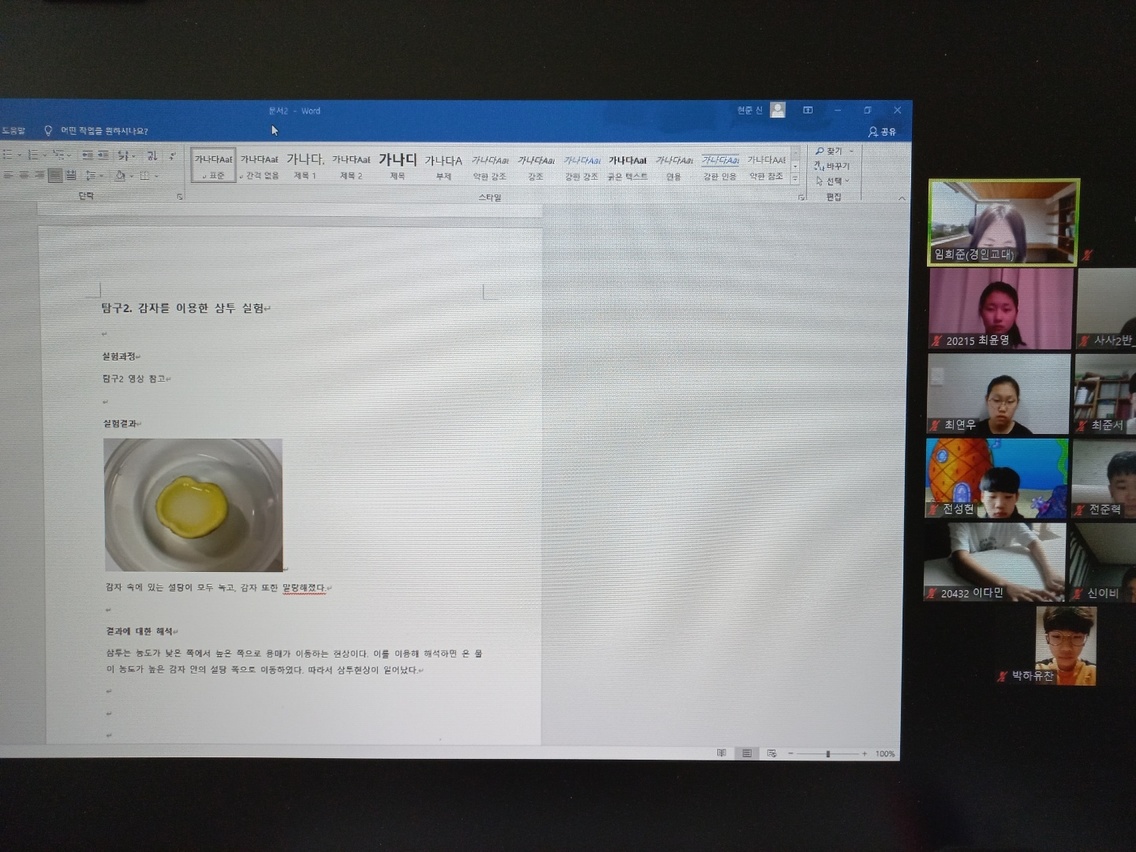The height and width of the screenshot is (852, 1136).
Task: Click the shading paint bucket icon
Action: [x=120, y=175]
